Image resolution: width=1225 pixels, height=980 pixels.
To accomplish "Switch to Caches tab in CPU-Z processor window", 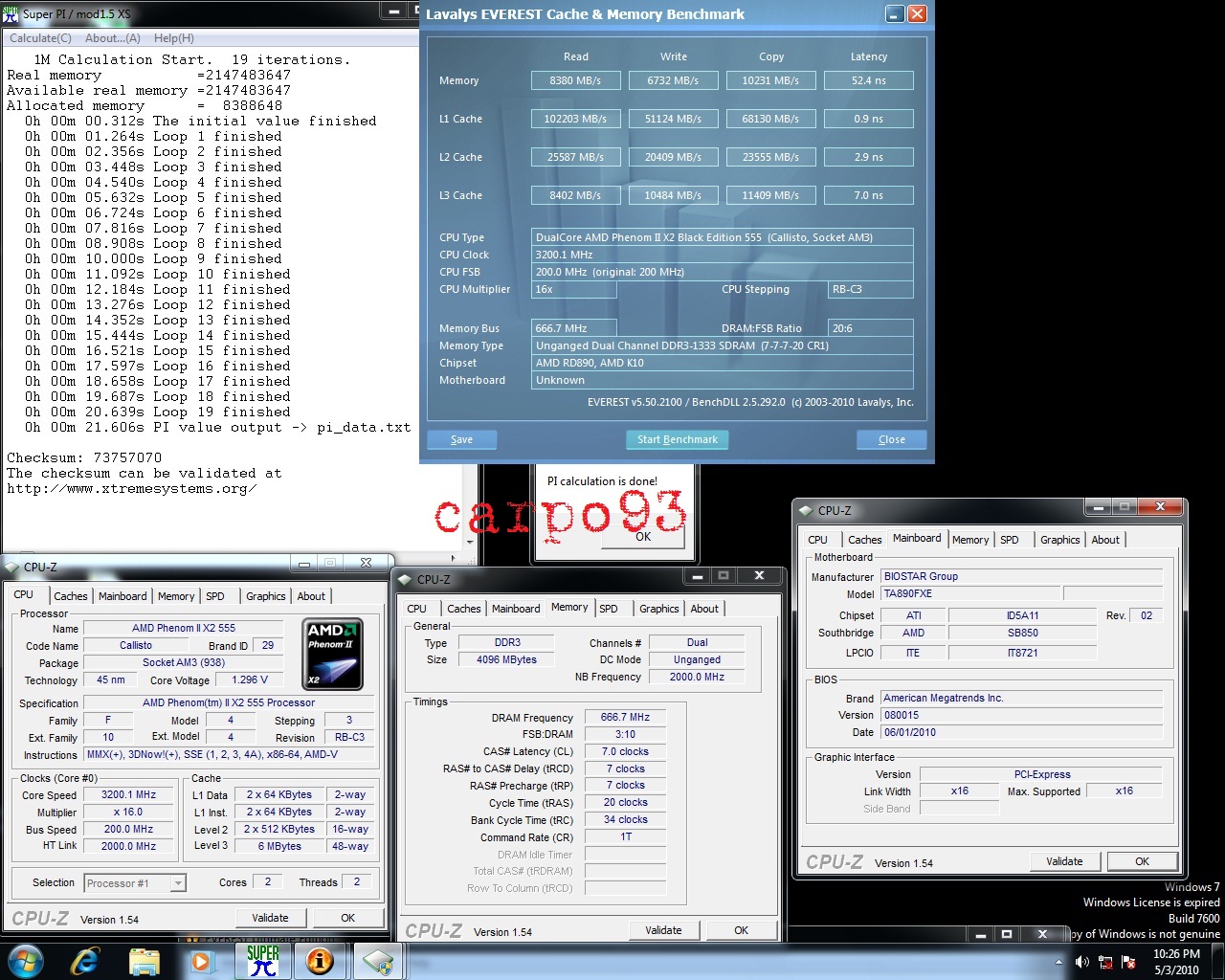I will 71,596.
